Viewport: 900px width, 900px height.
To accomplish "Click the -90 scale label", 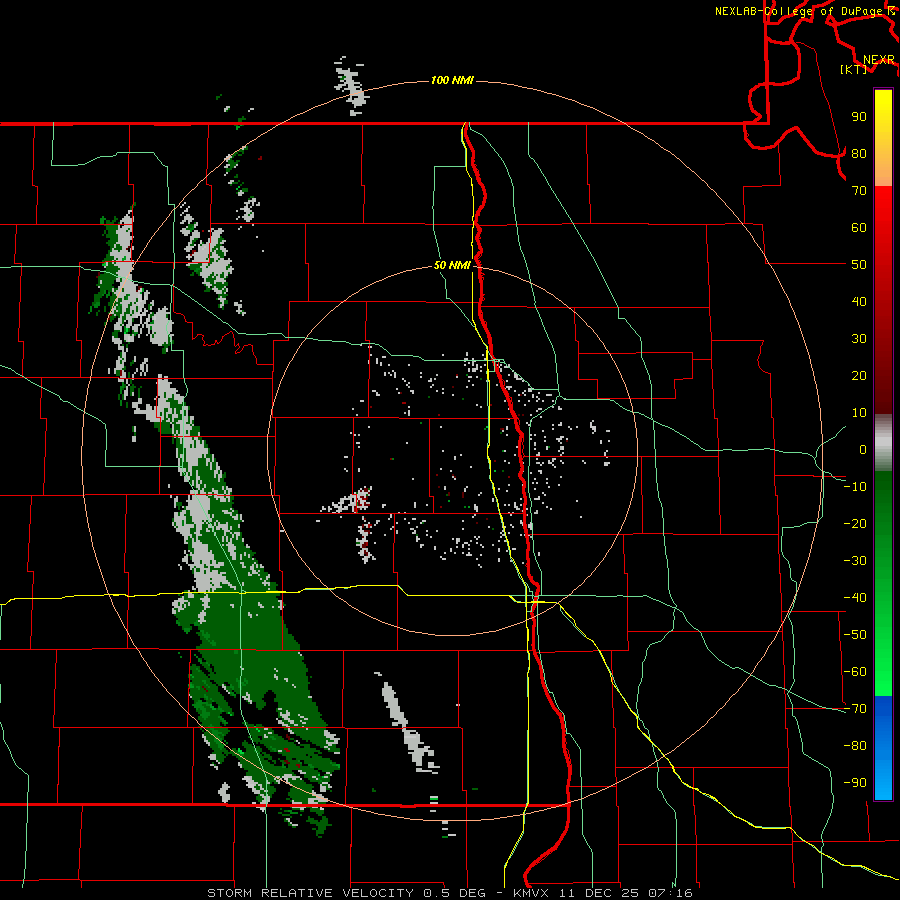I will [855, 783].
